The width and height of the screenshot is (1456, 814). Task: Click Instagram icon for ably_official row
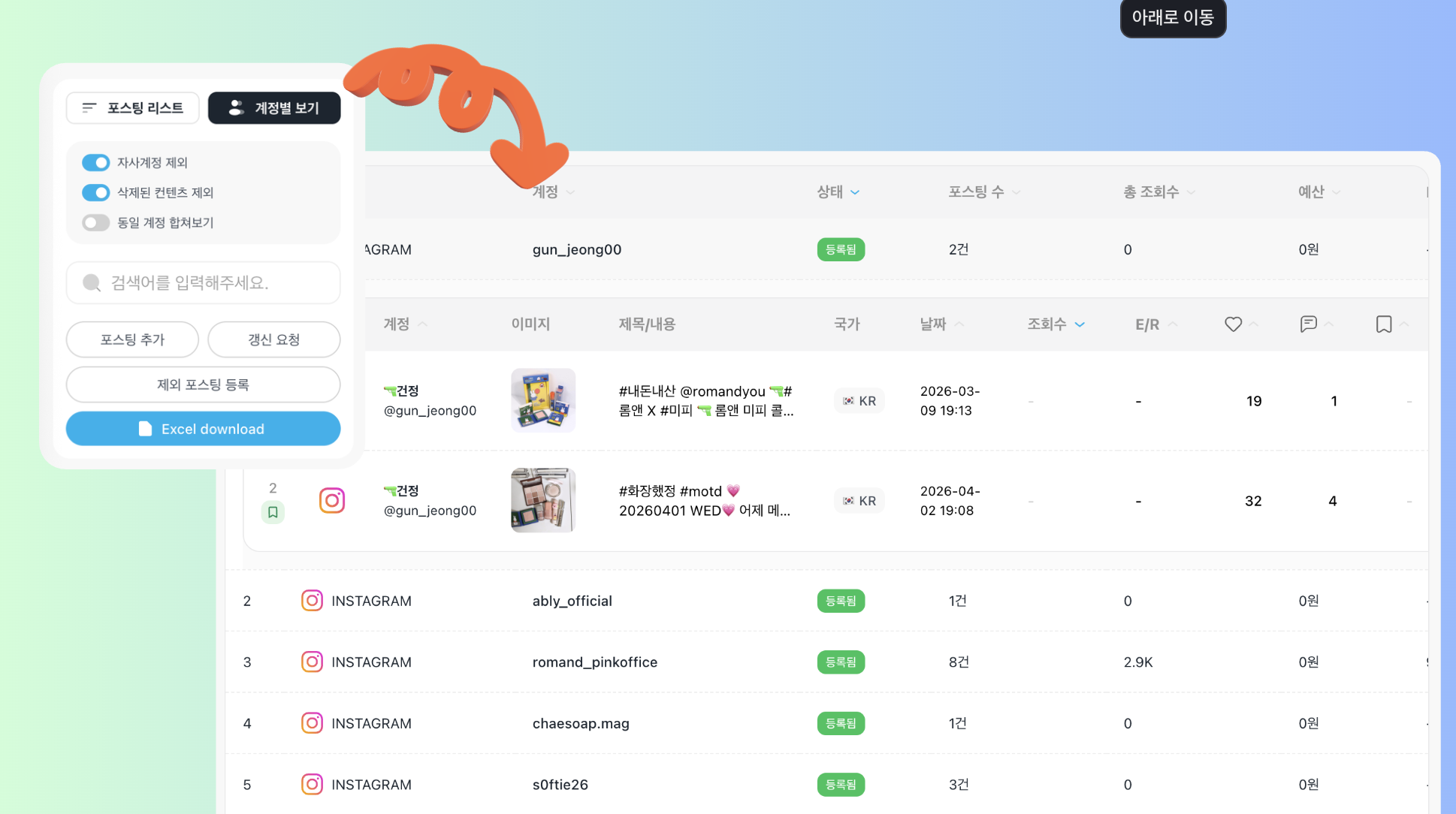click(x=312, y=601)
